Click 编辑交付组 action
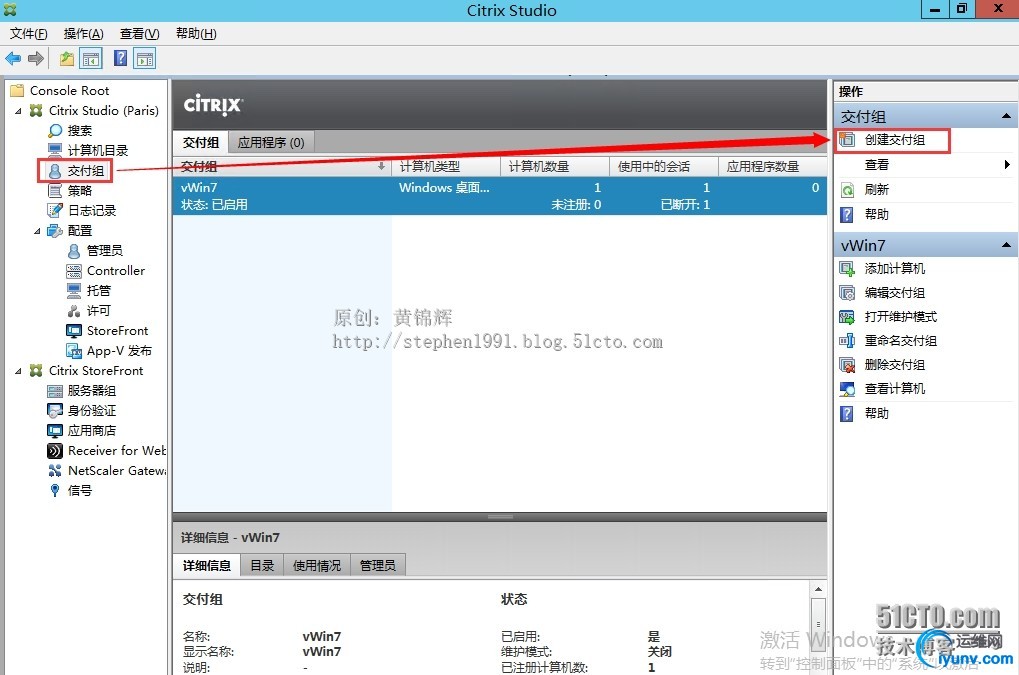 (894, 293)
